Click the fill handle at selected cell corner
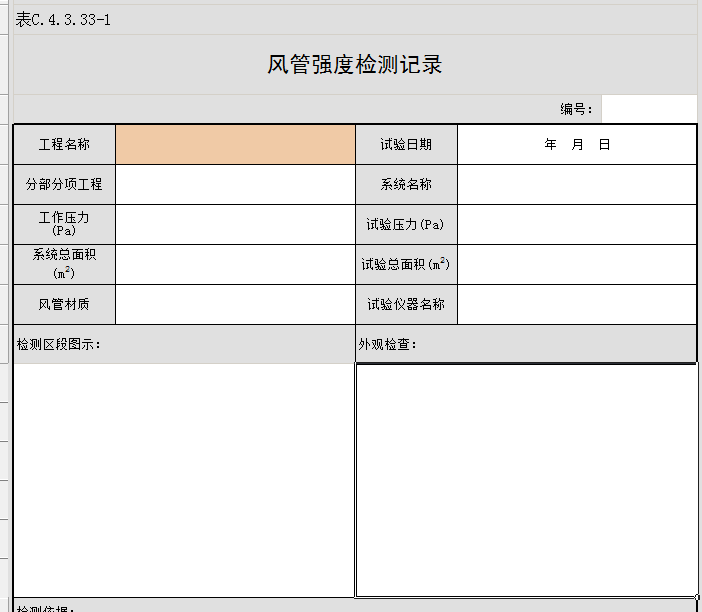This screenshot has width=702, height=612. pyautogui.click(x=697, y=597)
